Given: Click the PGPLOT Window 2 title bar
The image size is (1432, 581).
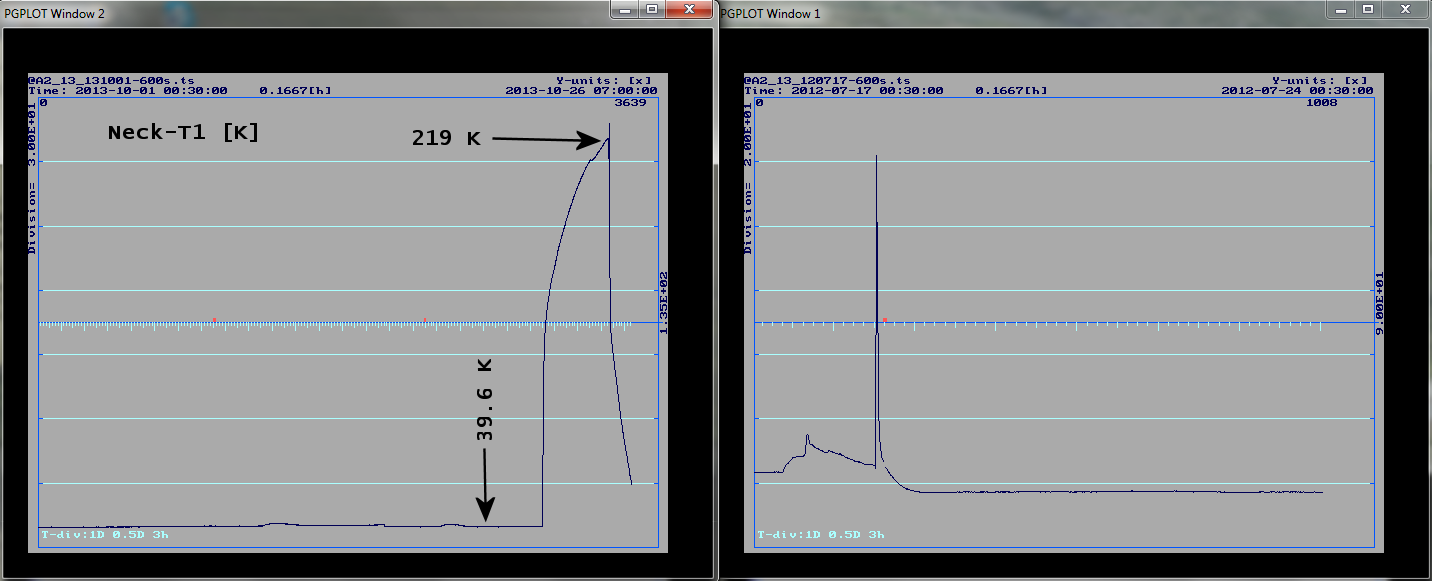Looking at the screenshot, I should 300,12.
